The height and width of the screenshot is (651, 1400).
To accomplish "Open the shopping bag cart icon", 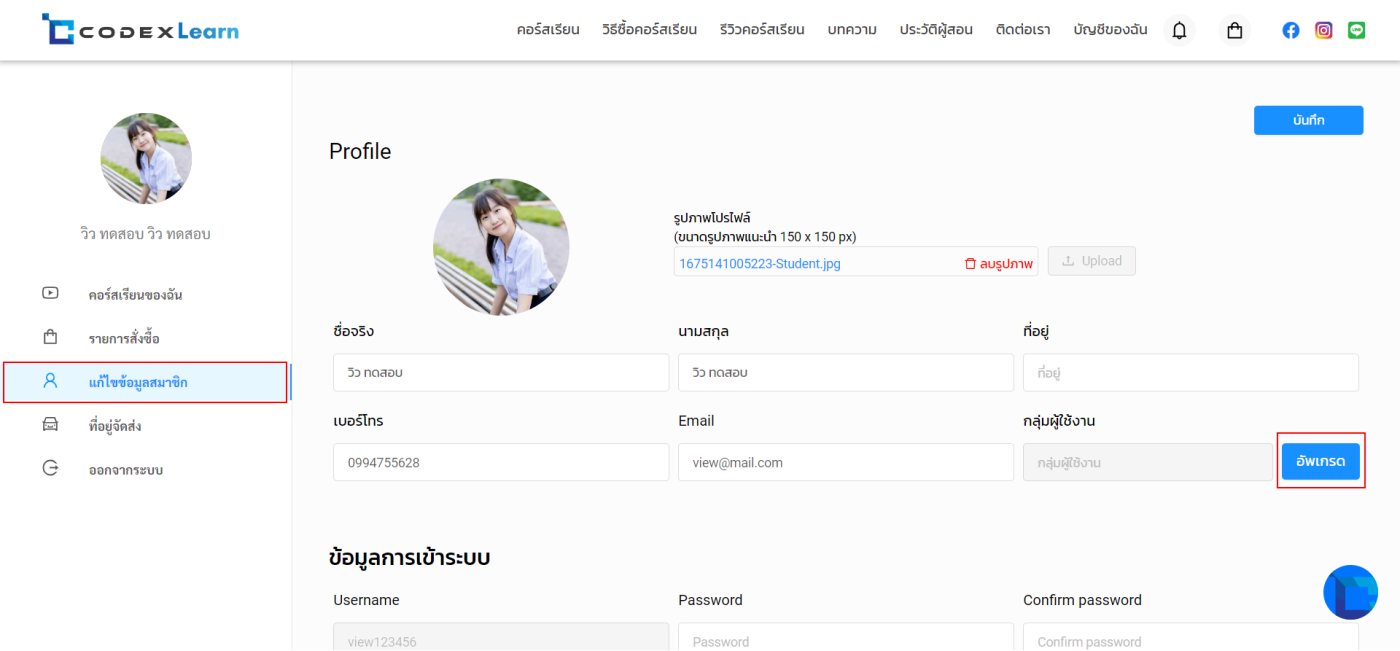I will (1235, 31).
